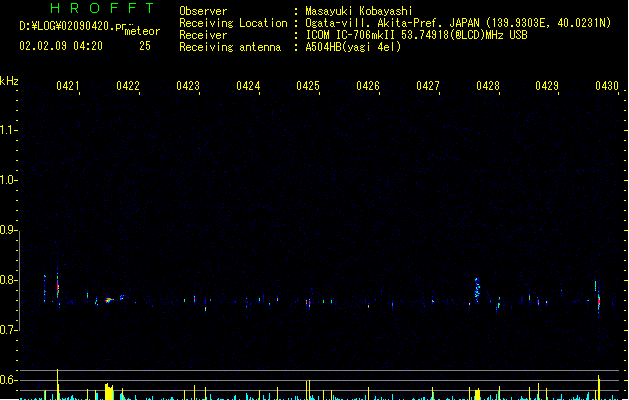Click the 0.8 kHz axis label

coord(8,280)
